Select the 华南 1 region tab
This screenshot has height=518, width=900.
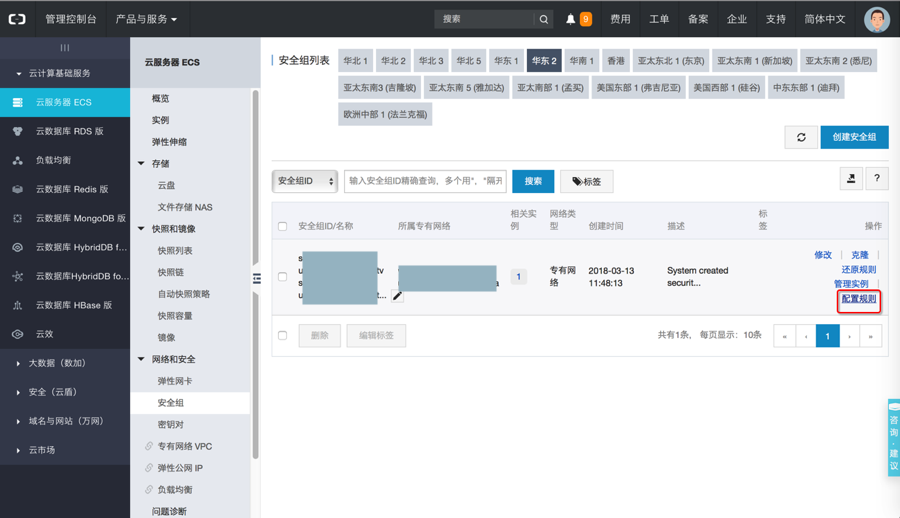pyautogui.click(x=581, y=61)
